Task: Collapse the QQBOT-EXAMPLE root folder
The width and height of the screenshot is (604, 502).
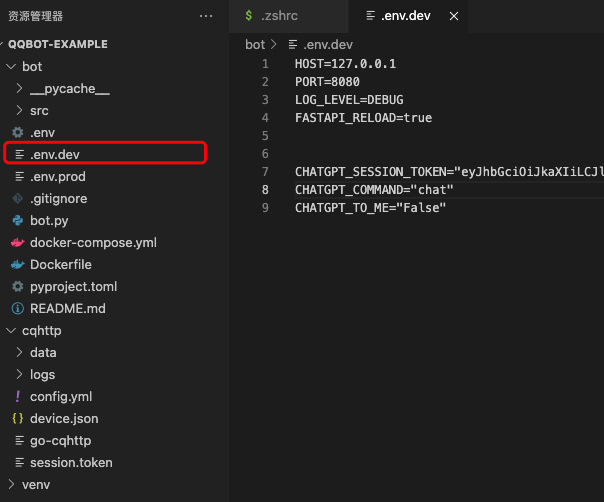Action: [58, 44]
